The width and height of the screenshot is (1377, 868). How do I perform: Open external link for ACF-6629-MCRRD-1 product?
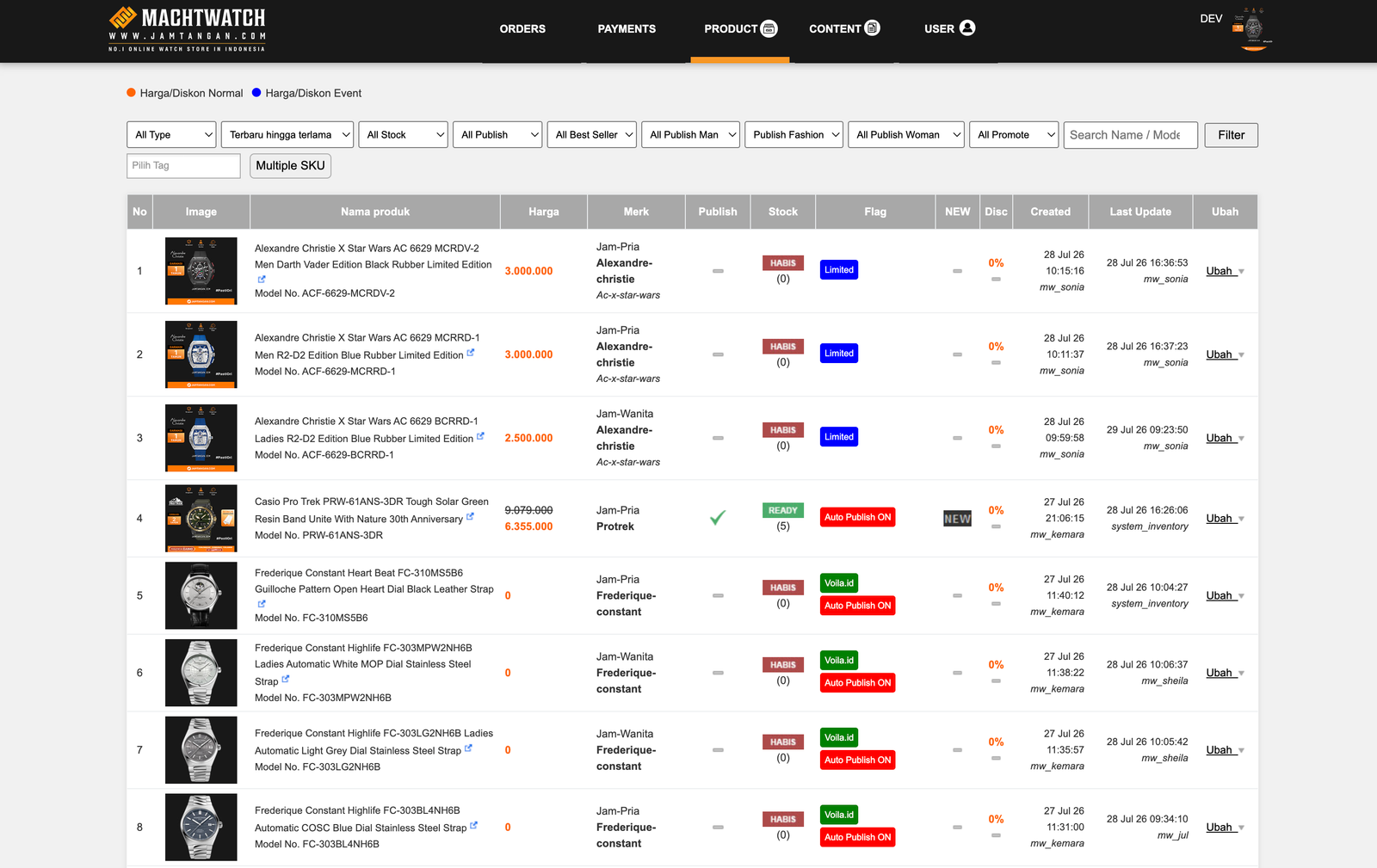[471, 353]
